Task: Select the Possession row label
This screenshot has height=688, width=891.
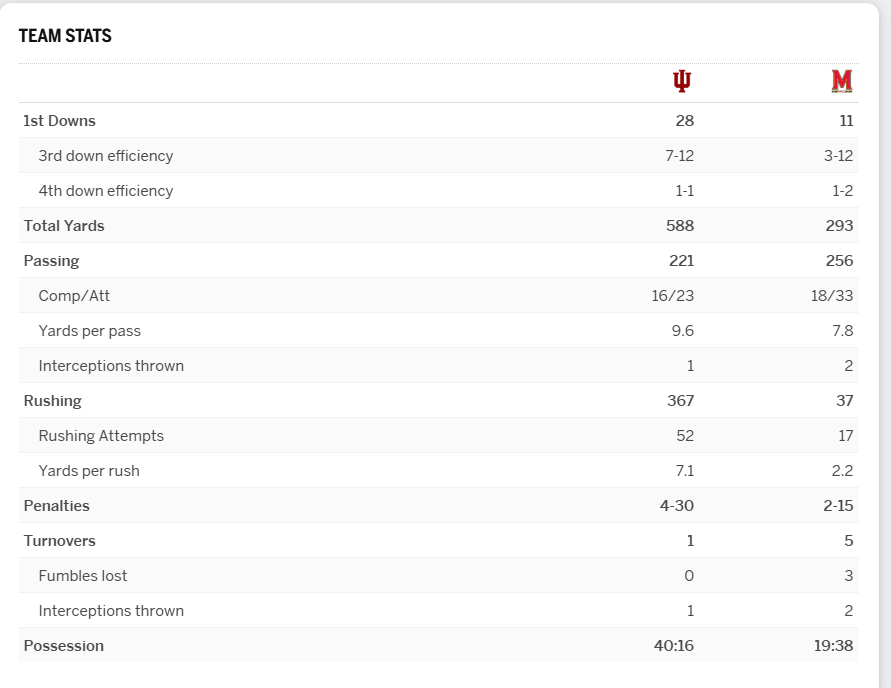Action: click(63, 646)
